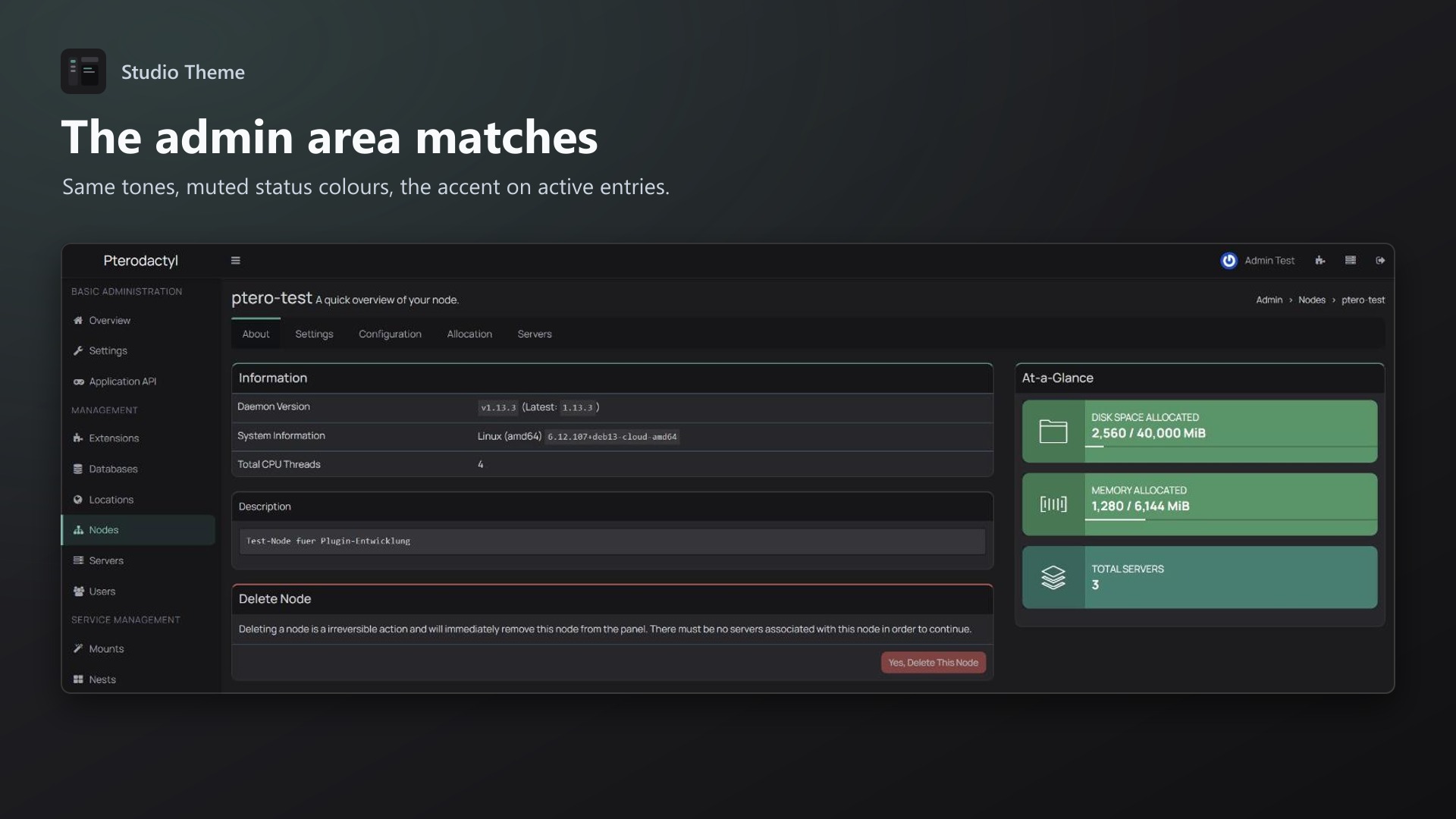This screenshot has width=1456, height=819.
Task: Click the Latest 1.13.3 version code
Action: (578, 408)
